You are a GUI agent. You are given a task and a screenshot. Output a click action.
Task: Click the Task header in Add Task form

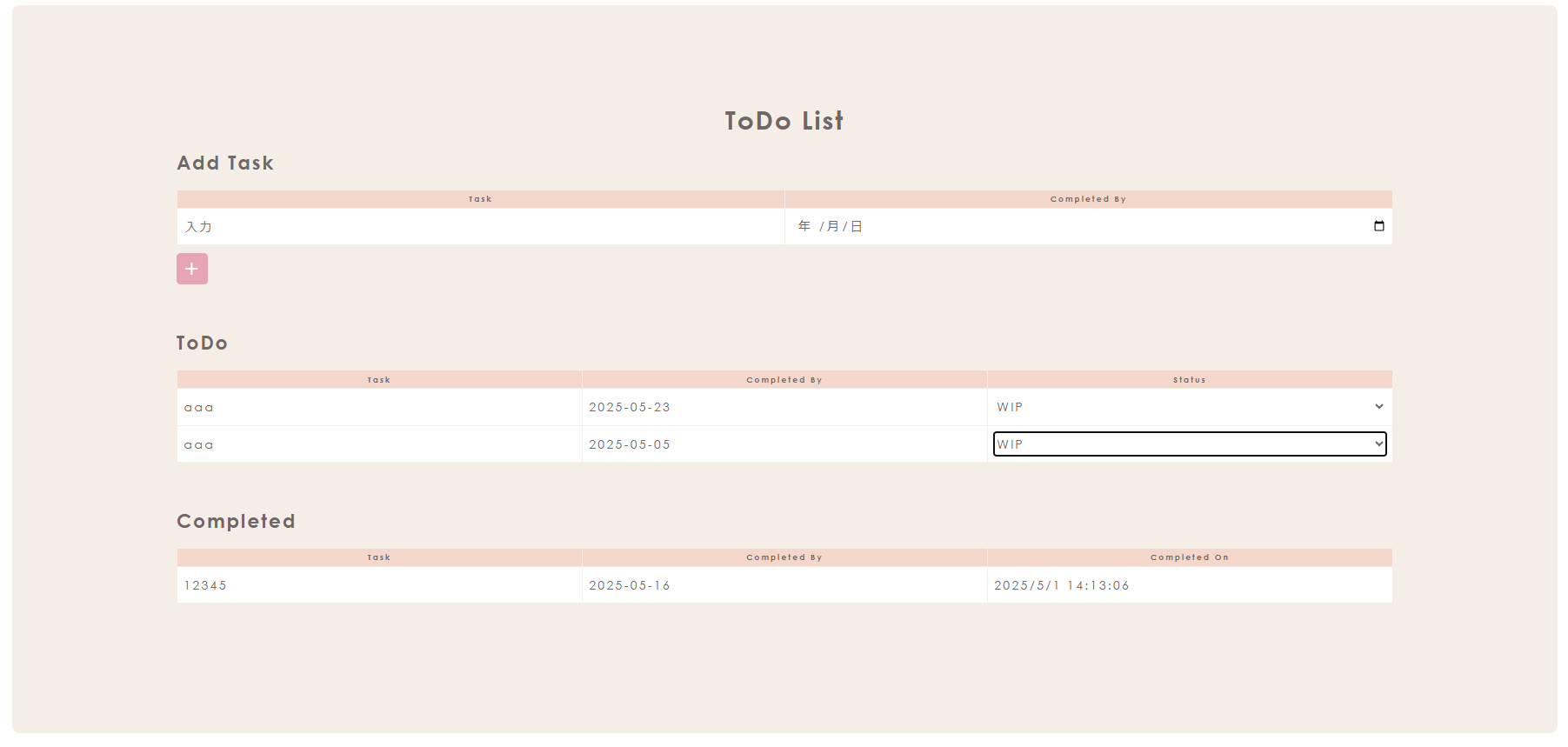pyautogui.click(x=481, y=199)
